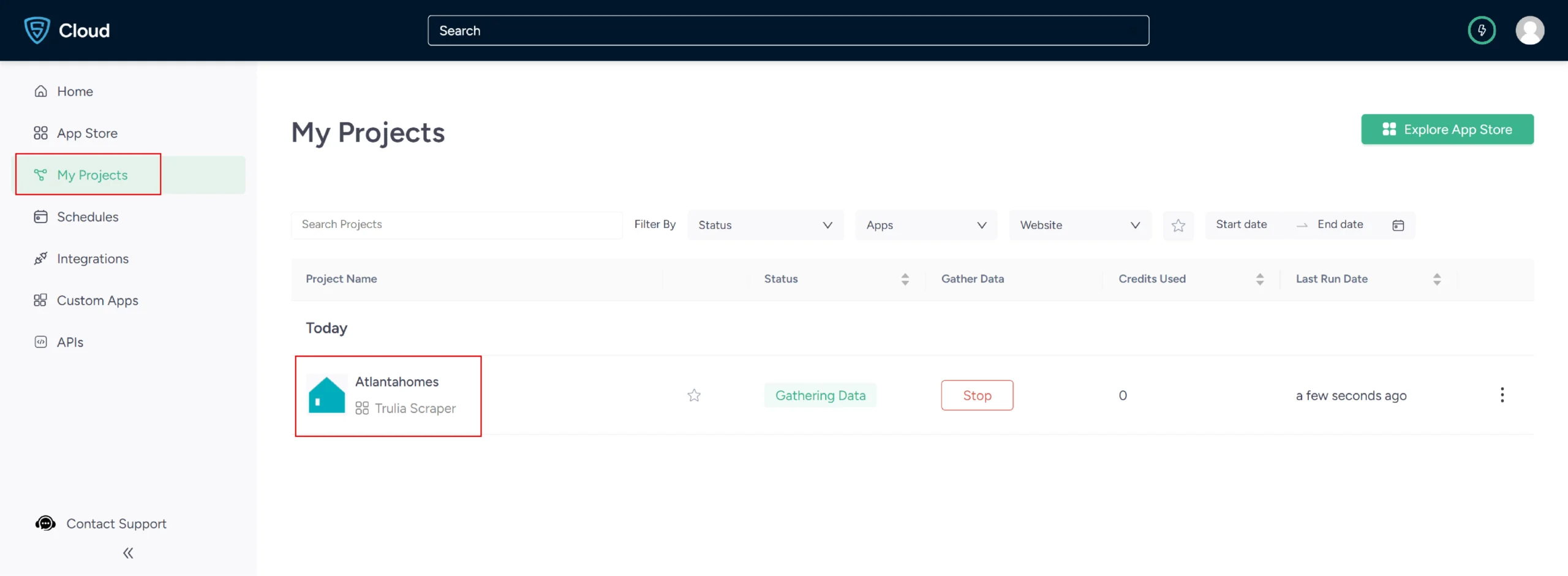Click the credits used value 0
The image size is (1568, 576).
point(1123,395)
